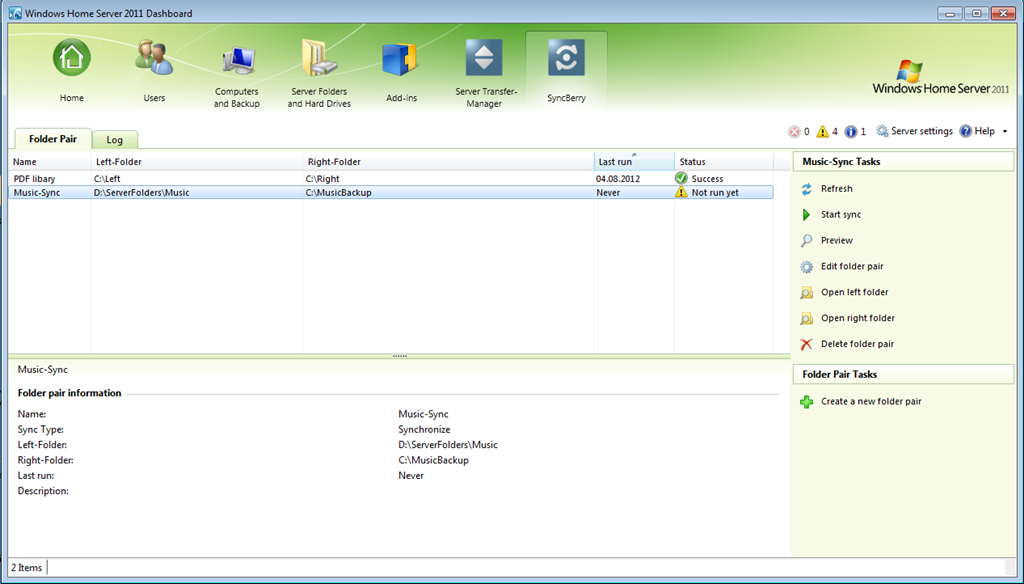Click the Never last run cell
Screen dimensions: 1024x584
tap(608, 193)
